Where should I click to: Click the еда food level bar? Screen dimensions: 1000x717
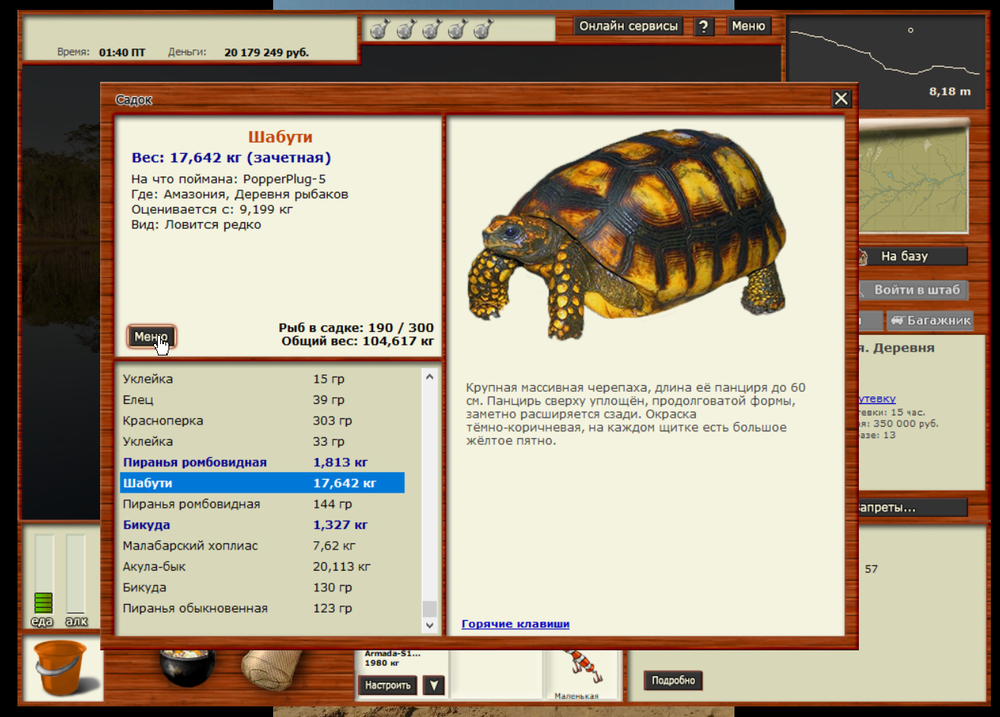click(43, 574)
